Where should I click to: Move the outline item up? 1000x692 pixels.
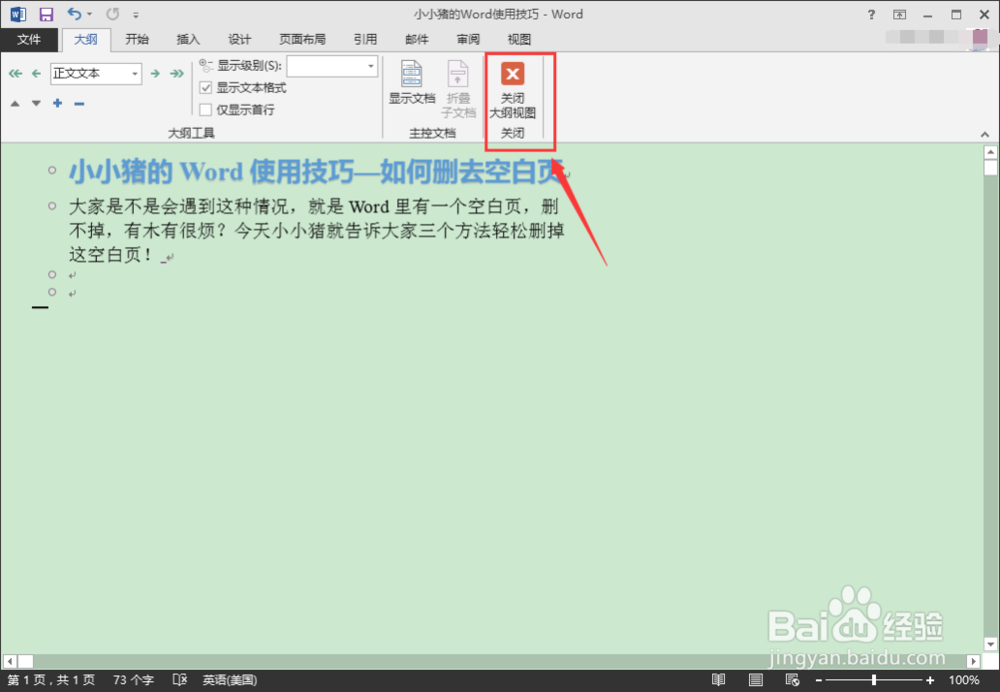click(14, 103)
